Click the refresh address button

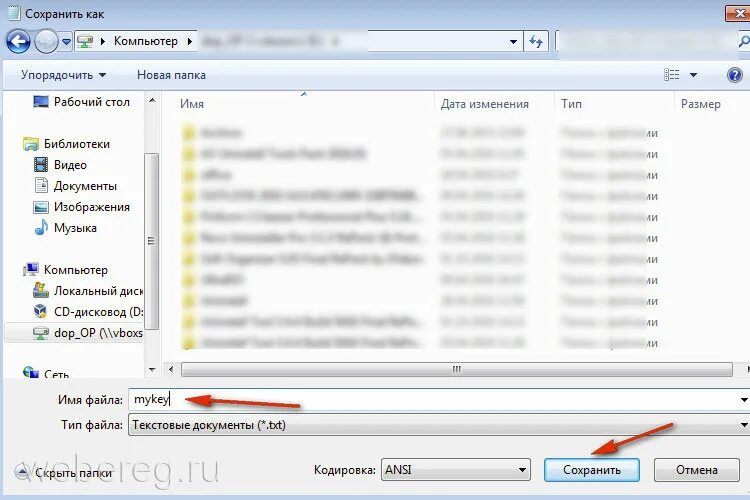(x=536, y=42)
